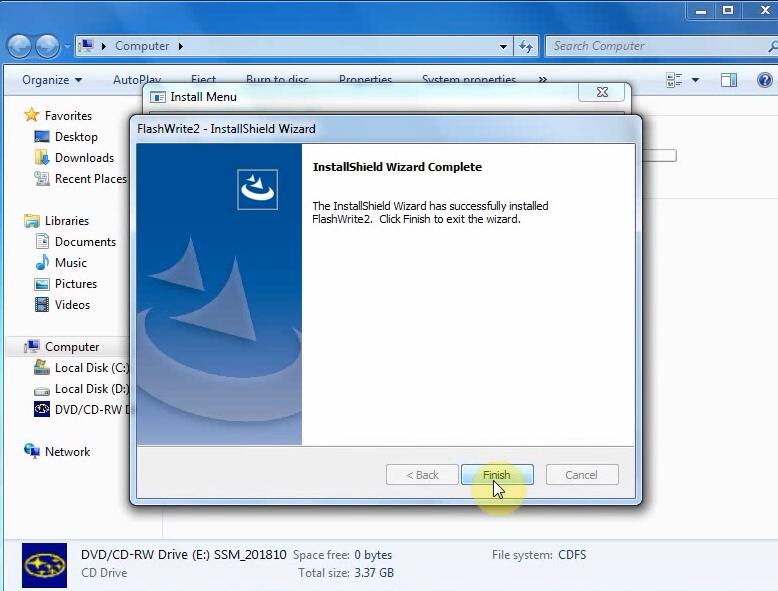Open the Help question mark icon
This screenshot has height=591, width=778.
(x=765, y=80)
